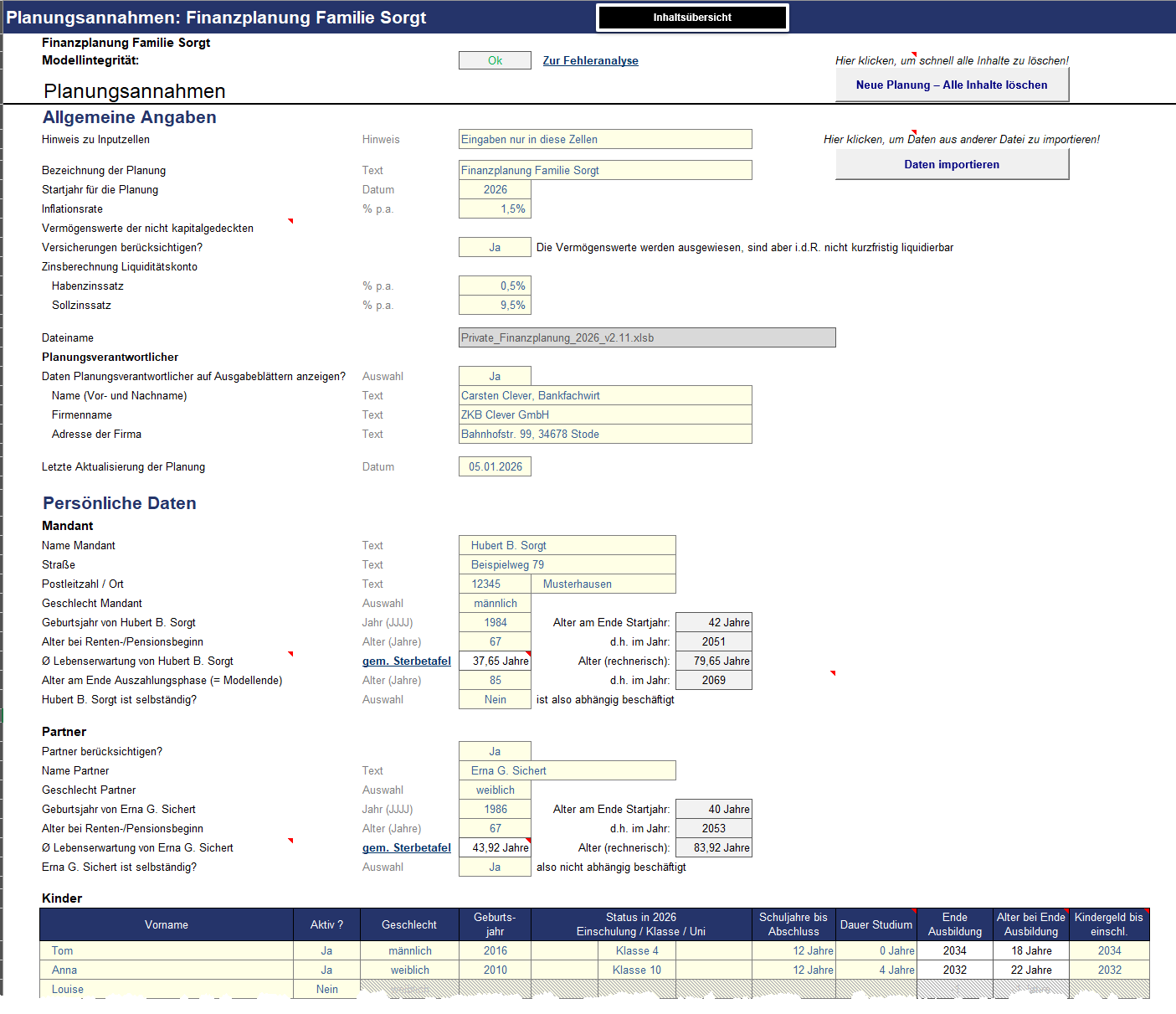This screenshot has width=1176, height=1014.
Task: Click the red indicator near the Modellende row
Action: (833, 672)
